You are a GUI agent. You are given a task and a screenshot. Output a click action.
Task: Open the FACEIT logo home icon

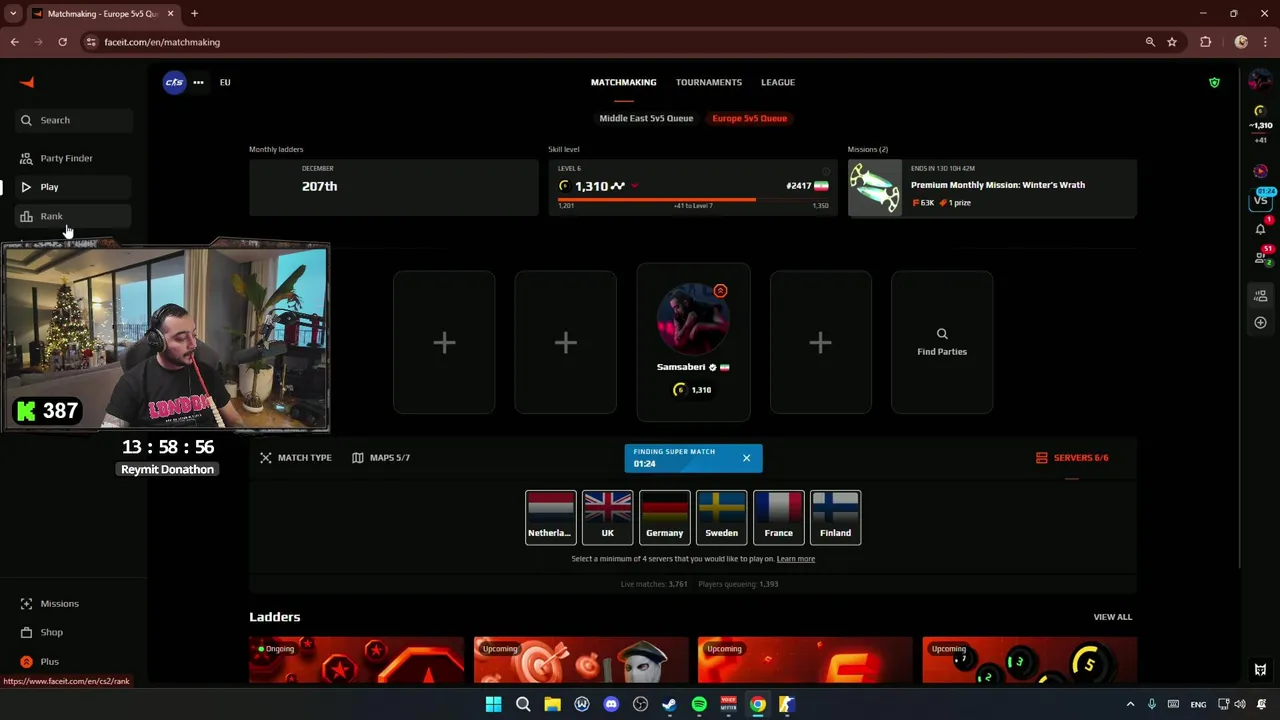click(27, 82)
